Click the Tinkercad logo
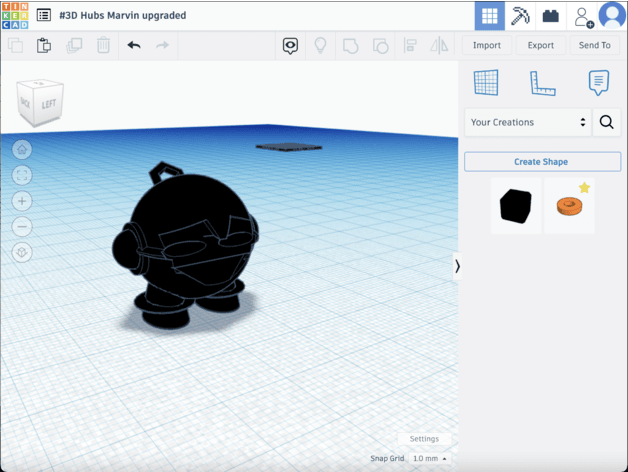 tap(15, 16)
